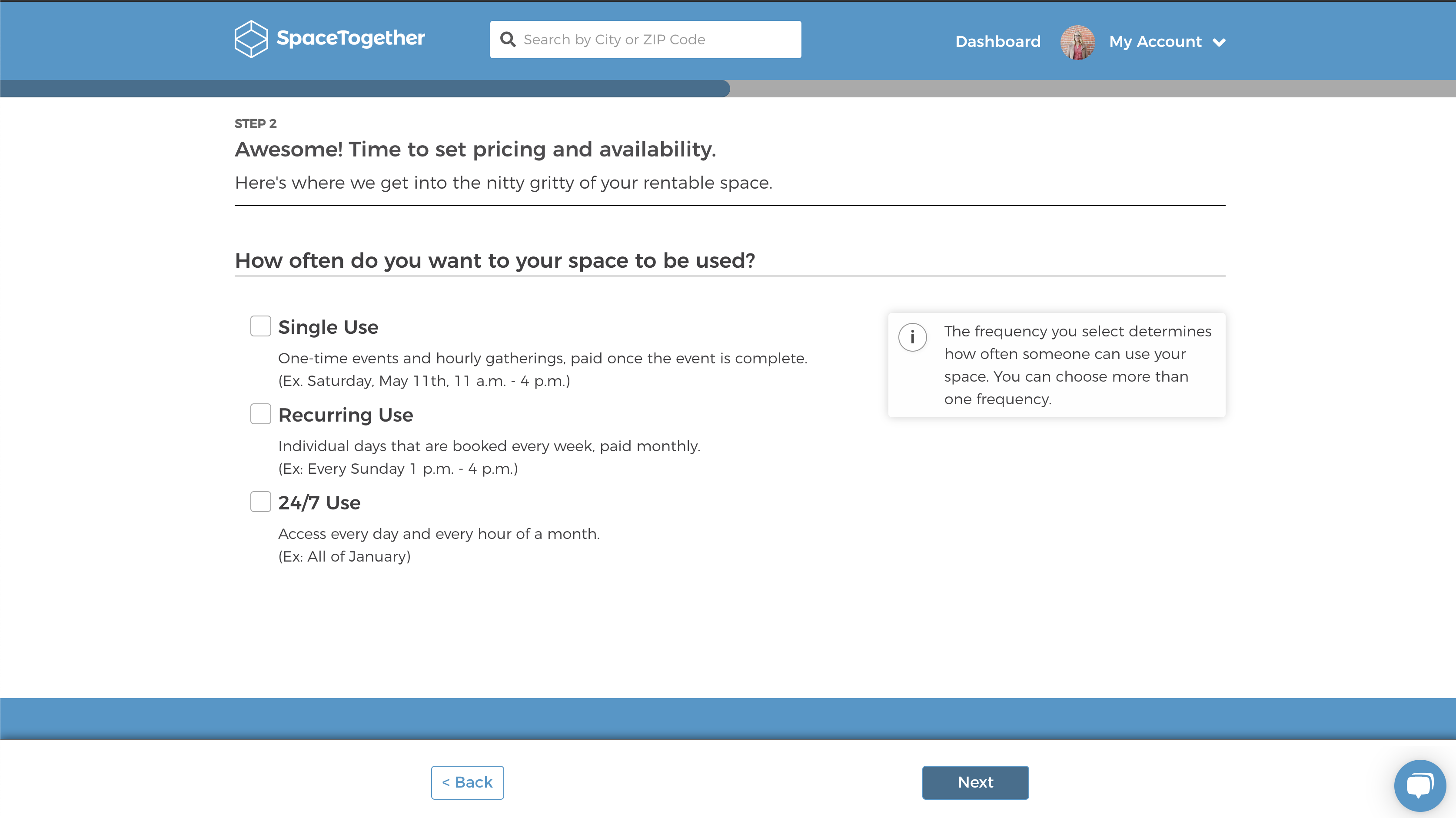This screenshot has width=1456, height=818.
Task: Go to the Dashboard link
Action: click(997, 42)
